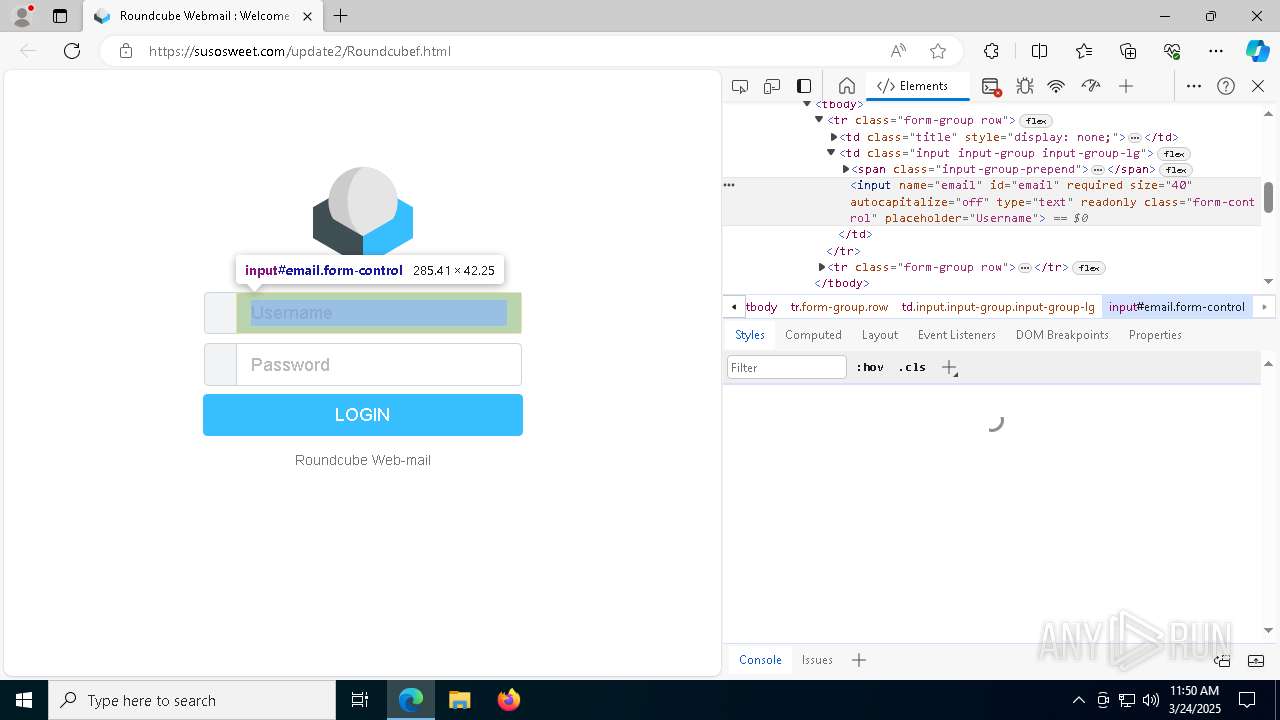Click the Password input field

379,365
